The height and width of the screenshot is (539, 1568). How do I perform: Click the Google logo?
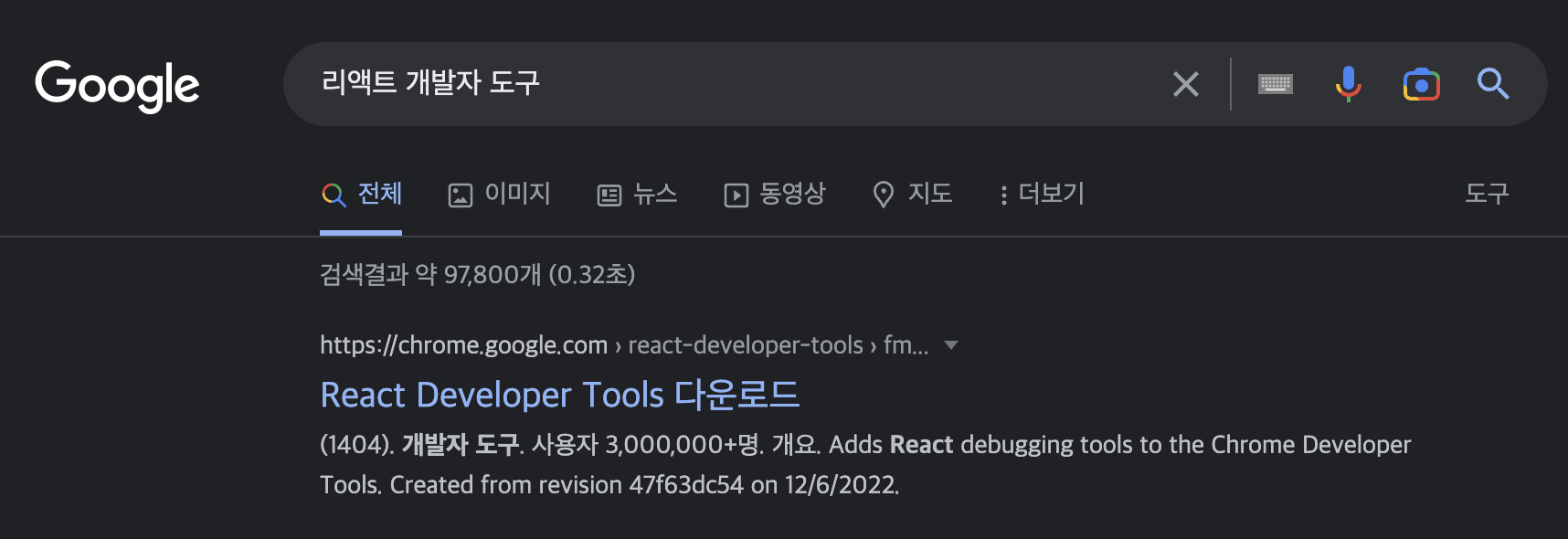pos(117,86)
